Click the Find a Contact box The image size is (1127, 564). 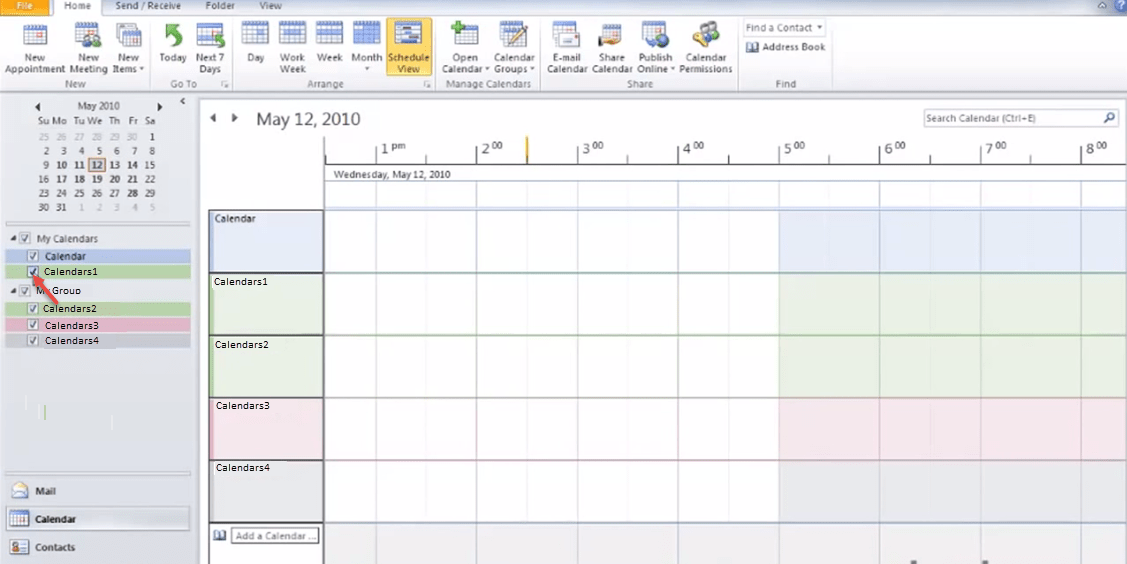click(x=784, y=27)
